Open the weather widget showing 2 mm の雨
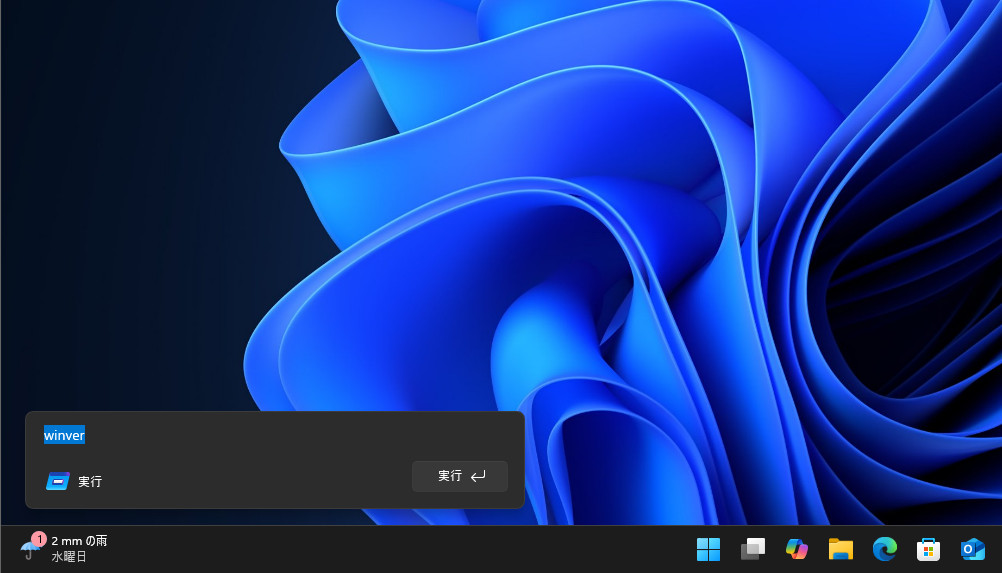This screenshot has height=573, width=1002. [63, 549]
